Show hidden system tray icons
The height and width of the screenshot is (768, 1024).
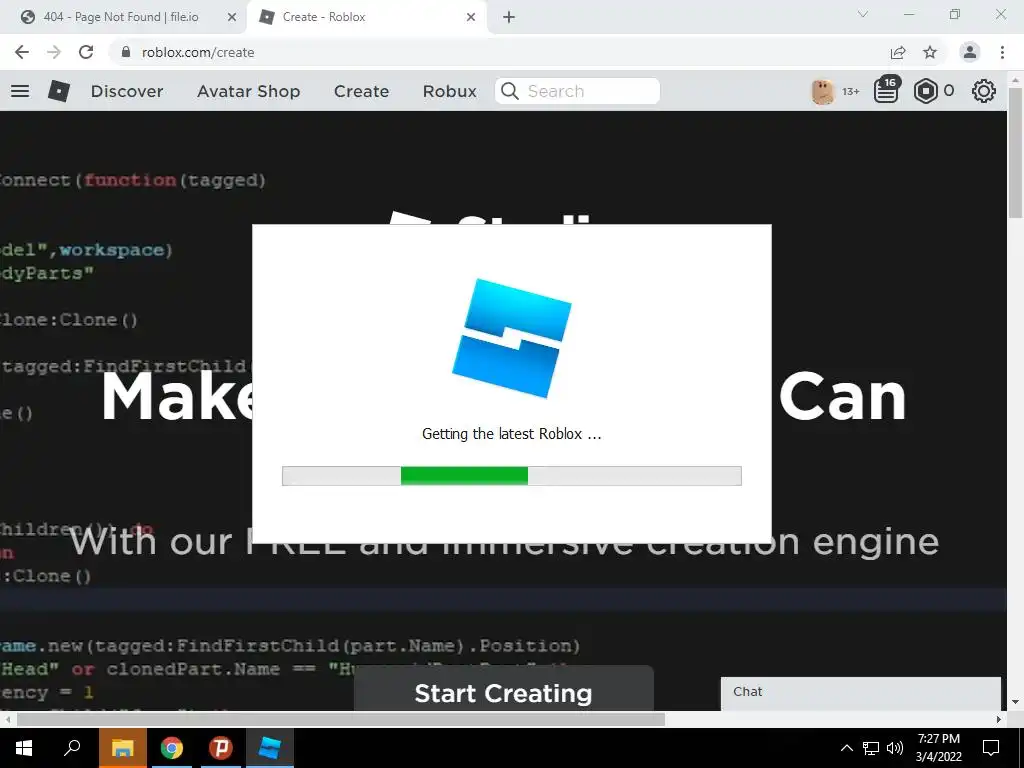pyautogui.click(x=846, y=748)
